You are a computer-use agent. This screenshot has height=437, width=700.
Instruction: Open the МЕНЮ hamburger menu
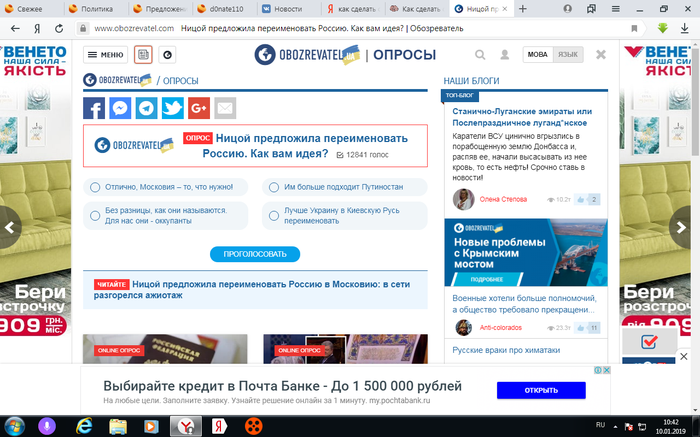pyautogui.click(x=105, y=54)
